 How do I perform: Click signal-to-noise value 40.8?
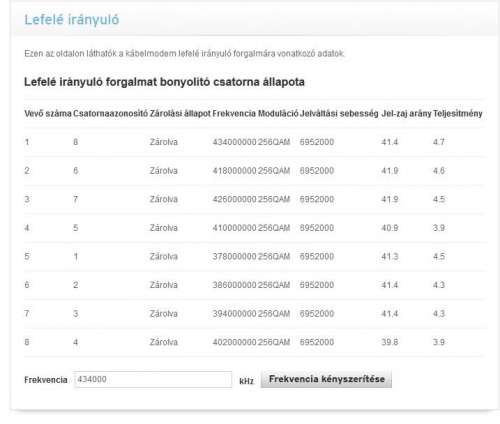(x=390, y=228)
